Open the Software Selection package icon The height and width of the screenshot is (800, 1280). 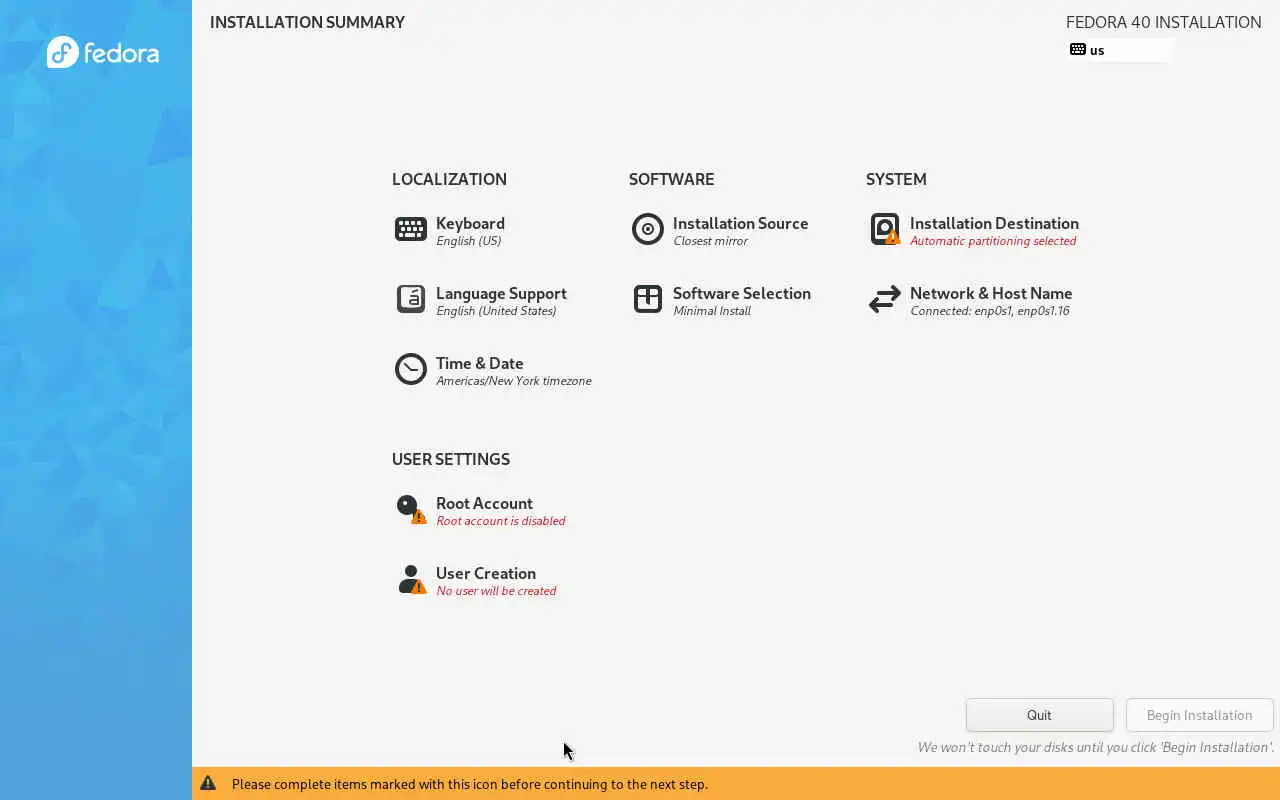(x=647, y=299)
